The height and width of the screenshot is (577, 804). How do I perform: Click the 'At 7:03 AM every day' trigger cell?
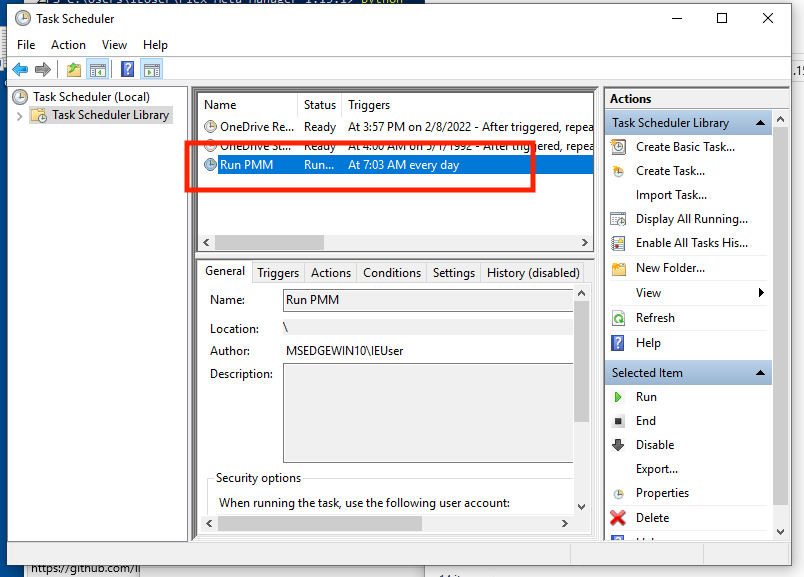pos(404,165)
